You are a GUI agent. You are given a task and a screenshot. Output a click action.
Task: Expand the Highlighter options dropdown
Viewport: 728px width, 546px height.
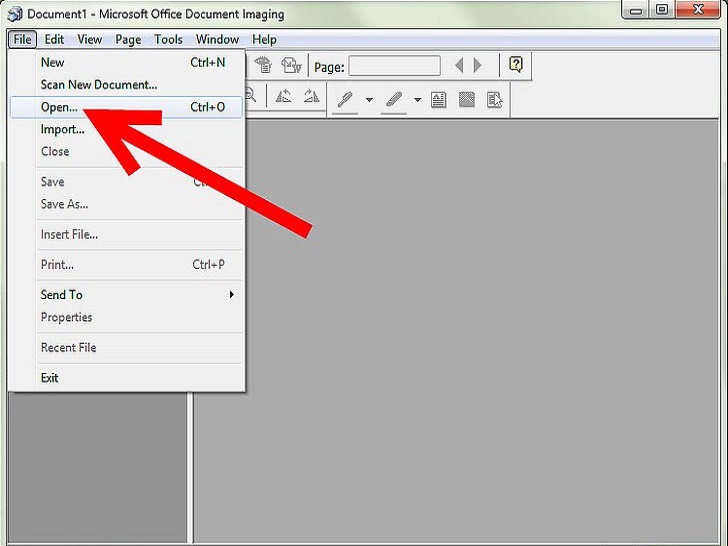[x=417, y=99]
